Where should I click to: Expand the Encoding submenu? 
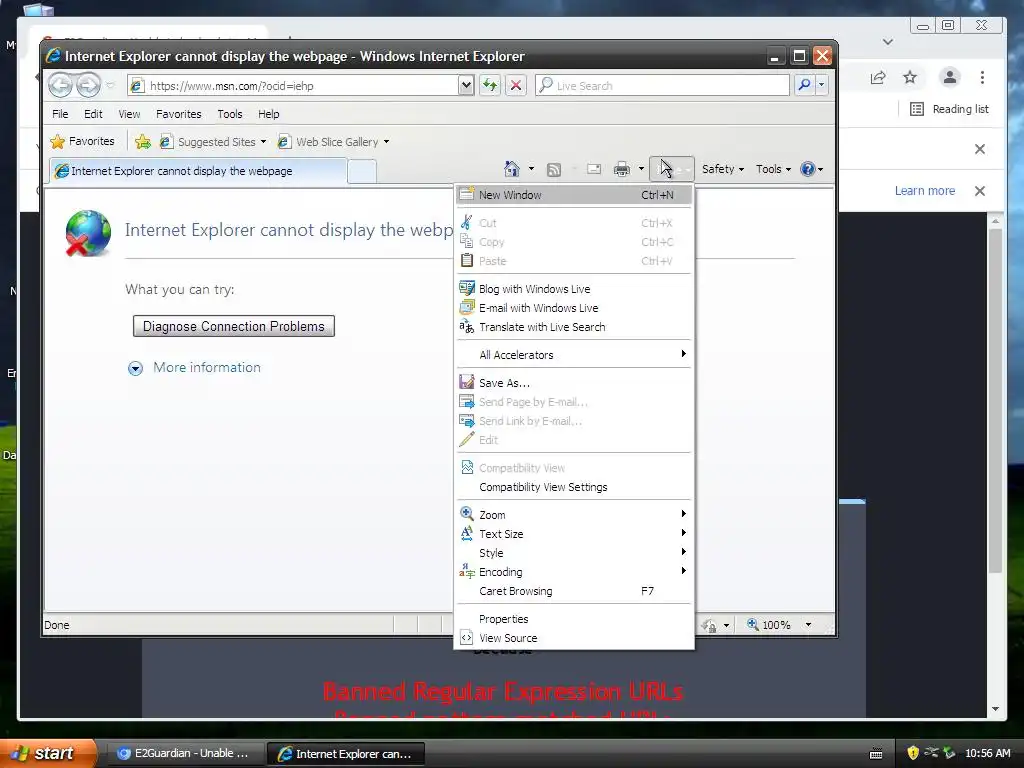pos(574,571)
